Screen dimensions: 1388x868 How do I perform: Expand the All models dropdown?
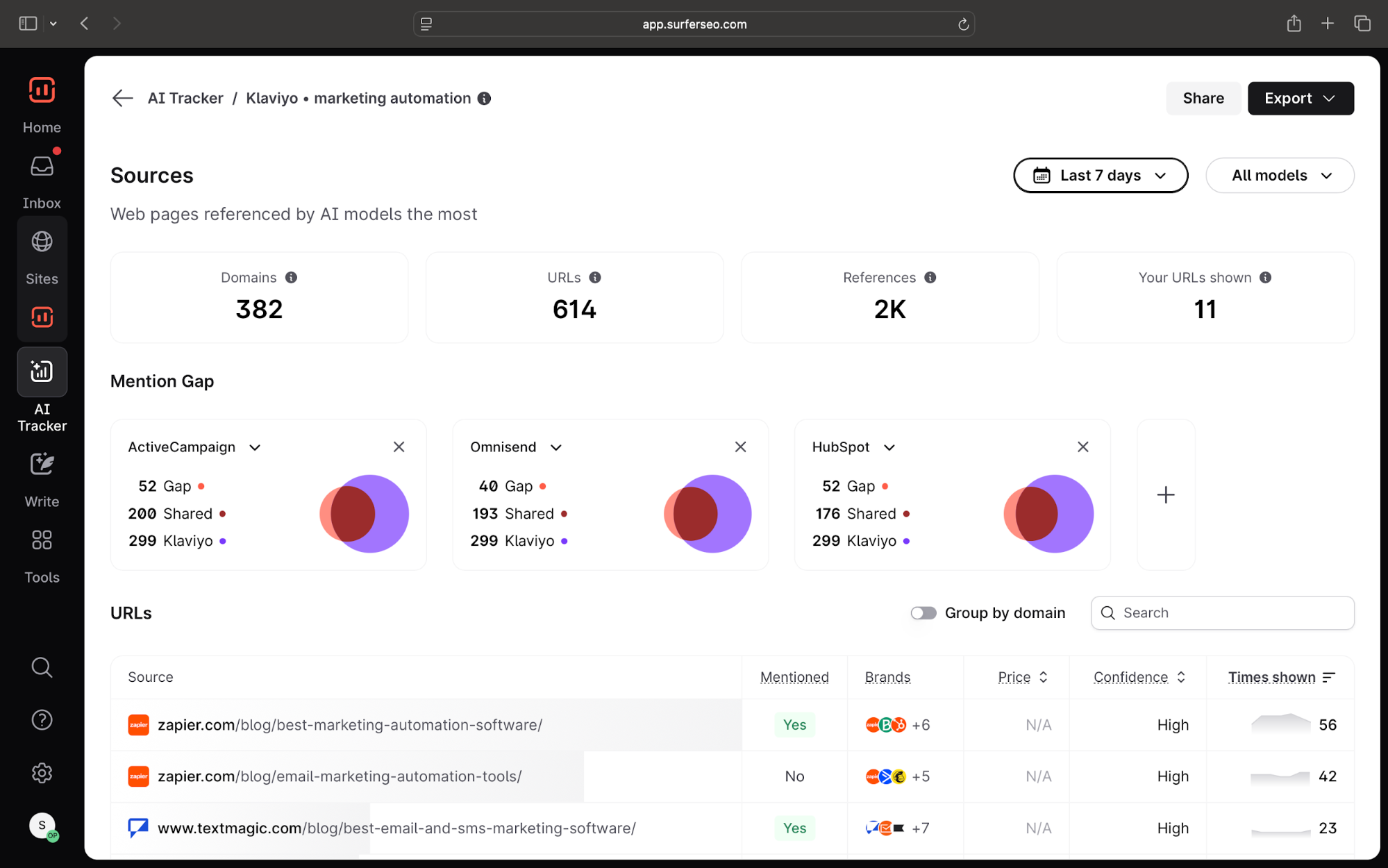[1279, 176]
